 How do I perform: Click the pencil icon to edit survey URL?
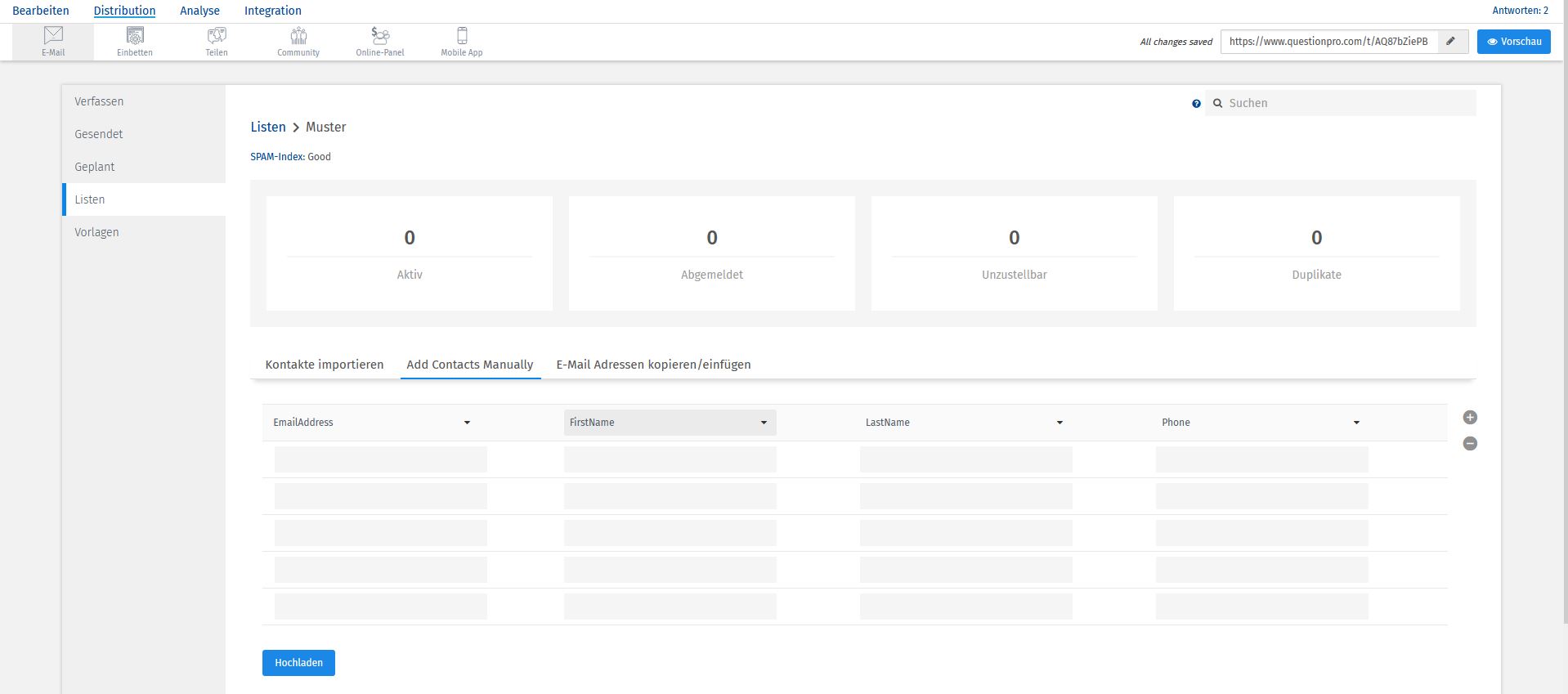(x=1451, y=42)
